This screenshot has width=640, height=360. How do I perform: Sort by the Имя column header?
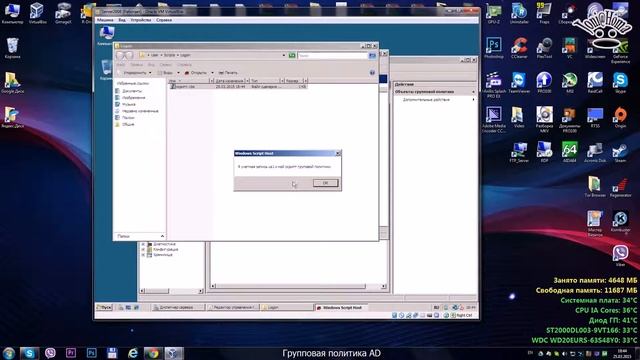click(x=189, y=81)
